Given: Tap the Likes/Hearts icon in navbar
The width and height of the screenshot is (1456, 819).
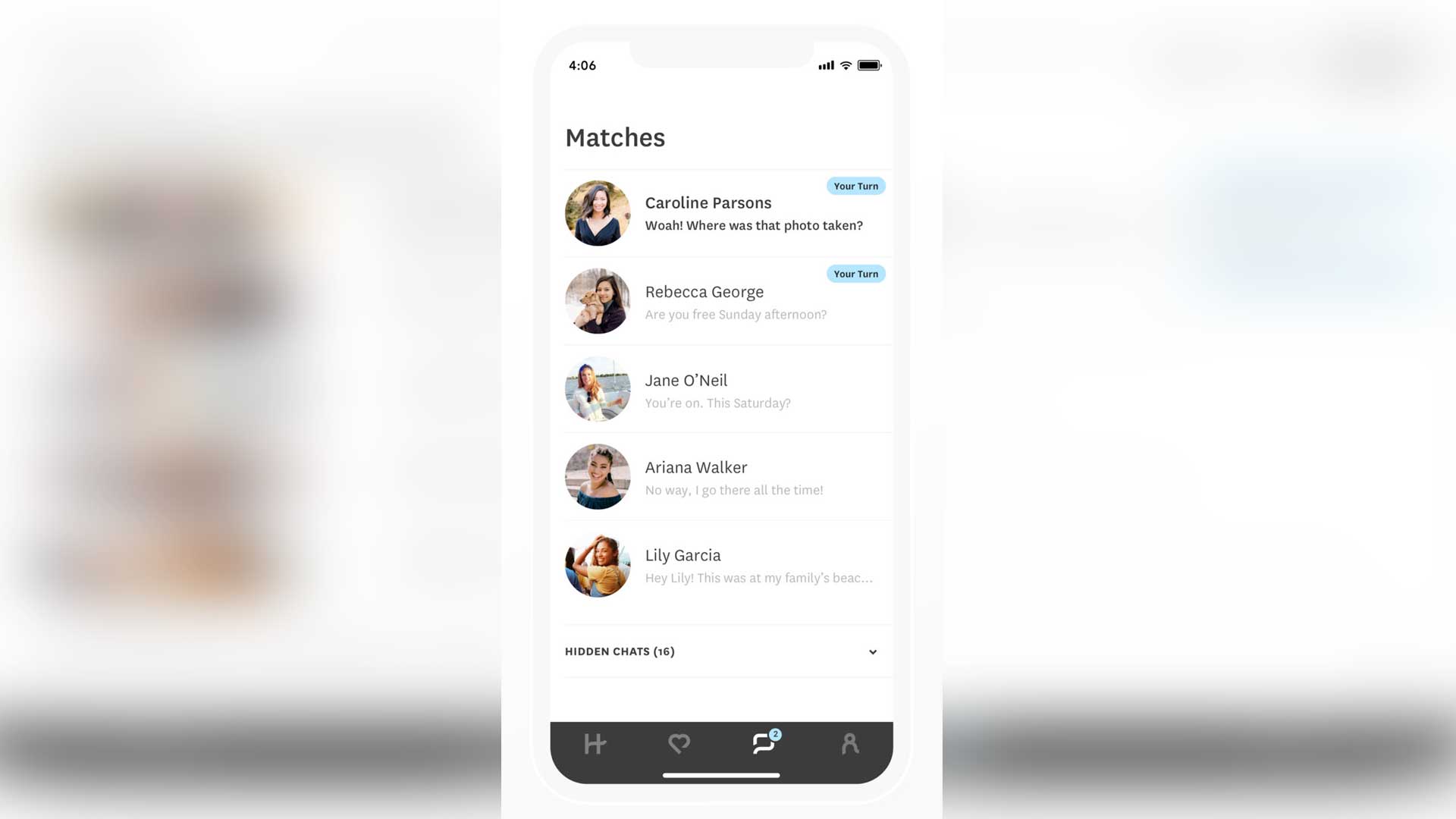Looking at the screenshot, I should pyautogui.click(x=679, y=744).
